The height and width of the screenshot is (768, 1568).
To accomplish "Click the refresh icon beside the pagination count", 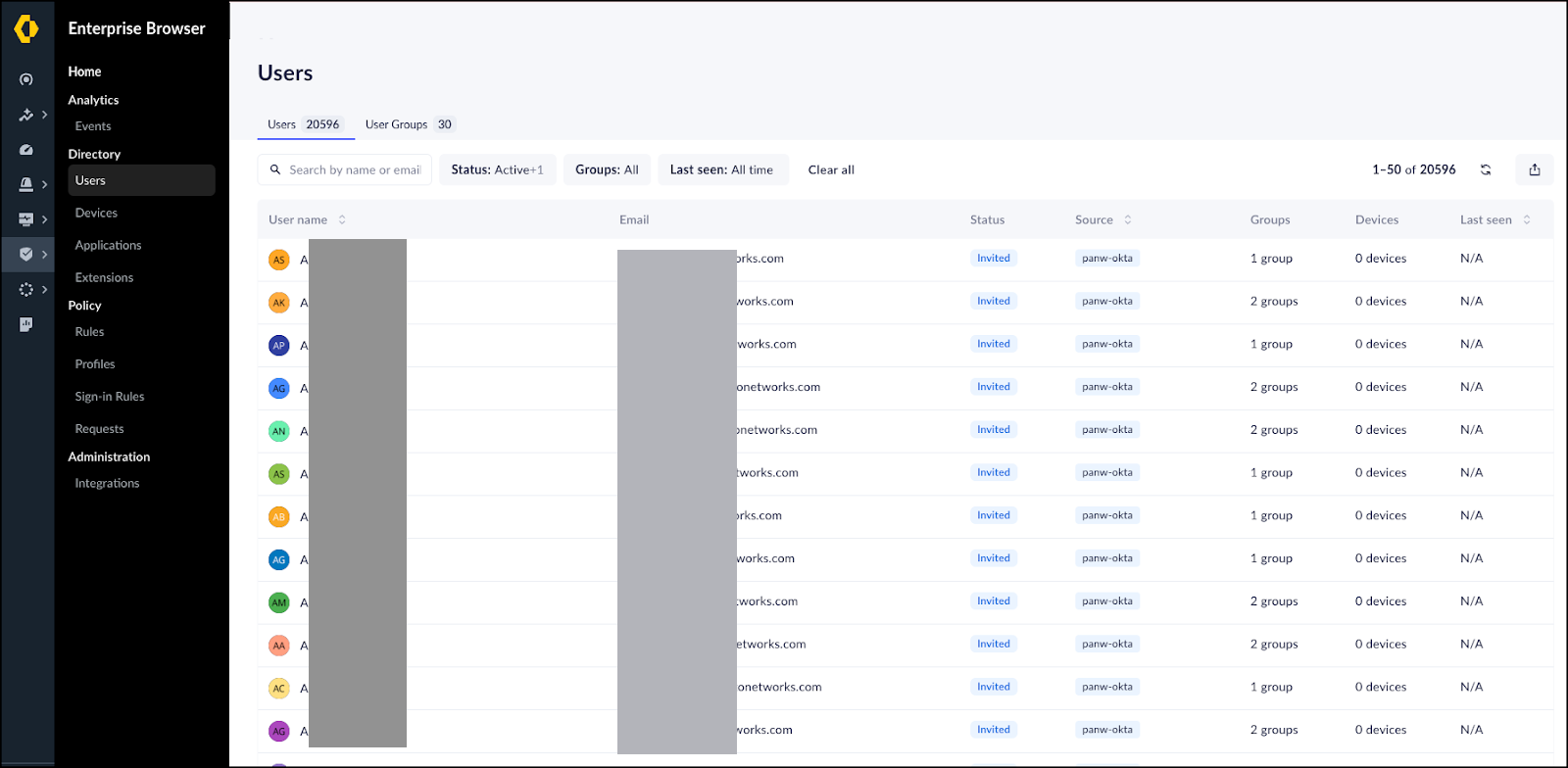I will pos(1486,169).
